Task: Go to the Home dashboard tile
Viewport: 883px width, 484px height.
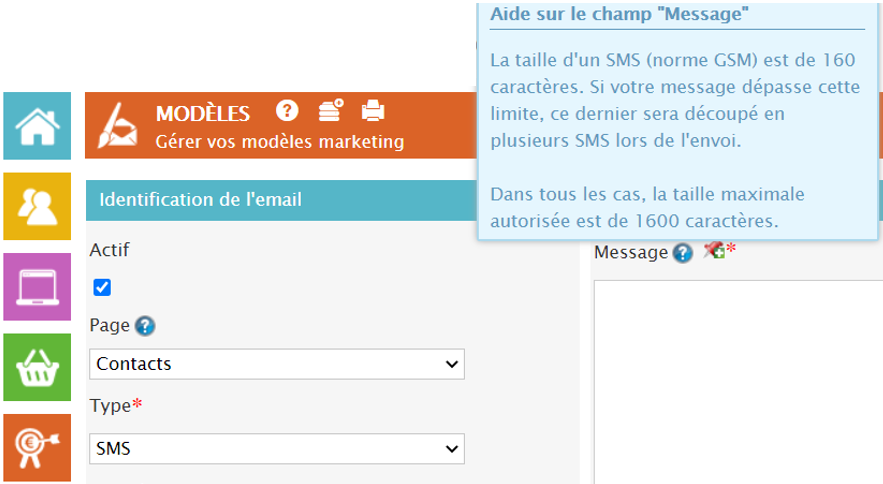Action: pyautogui.click(x=37, y=126)
